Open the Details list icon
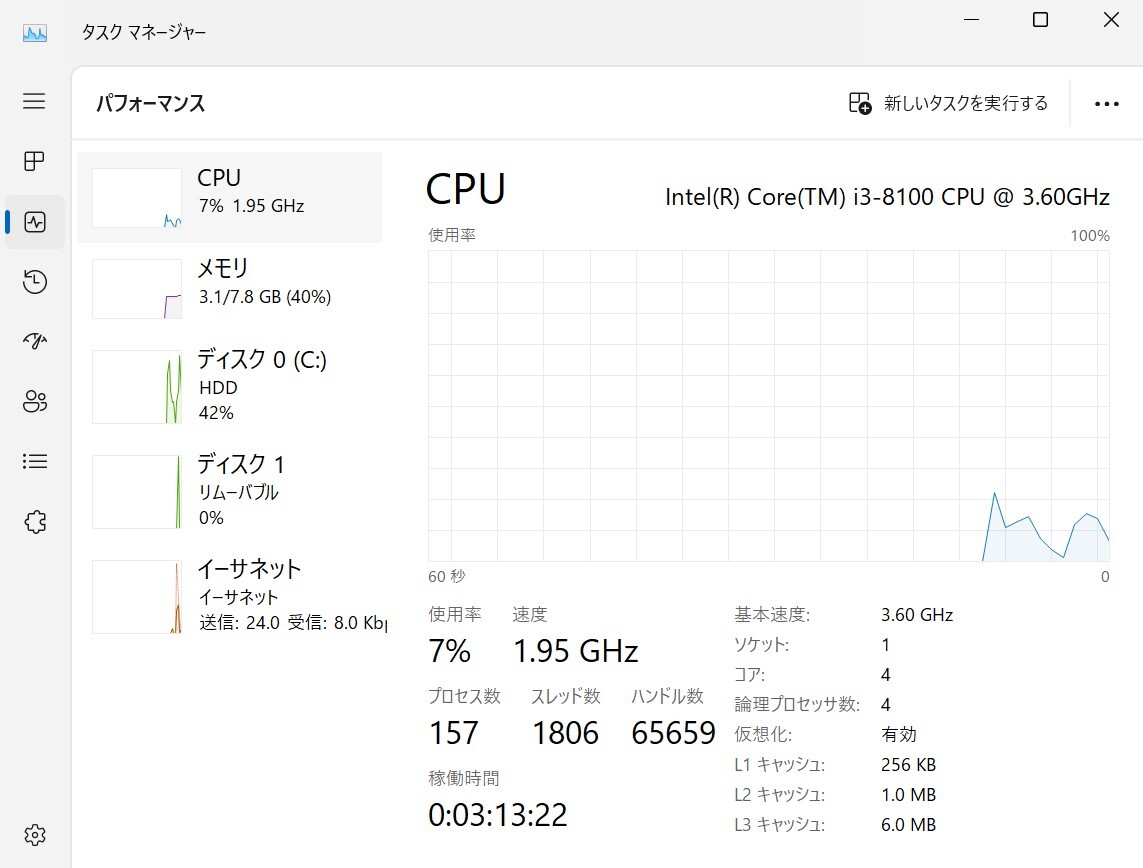1143x868 pixels. click(x=35, y=462)
